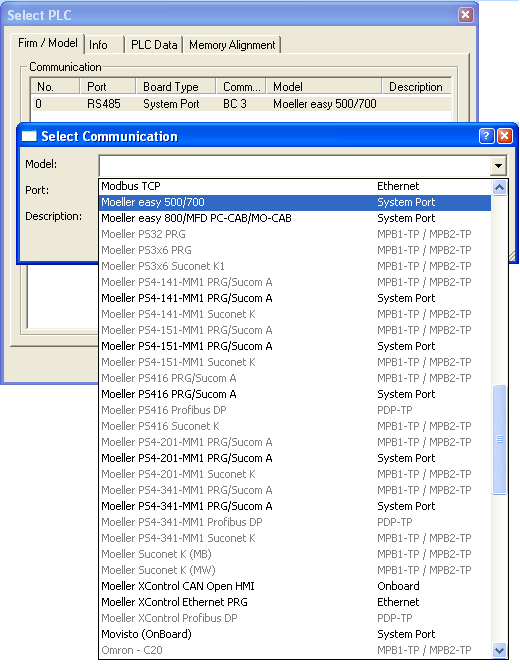520x671 pixels.
Task: Click the model list scrollbar thumb
Action: (499, 439)
